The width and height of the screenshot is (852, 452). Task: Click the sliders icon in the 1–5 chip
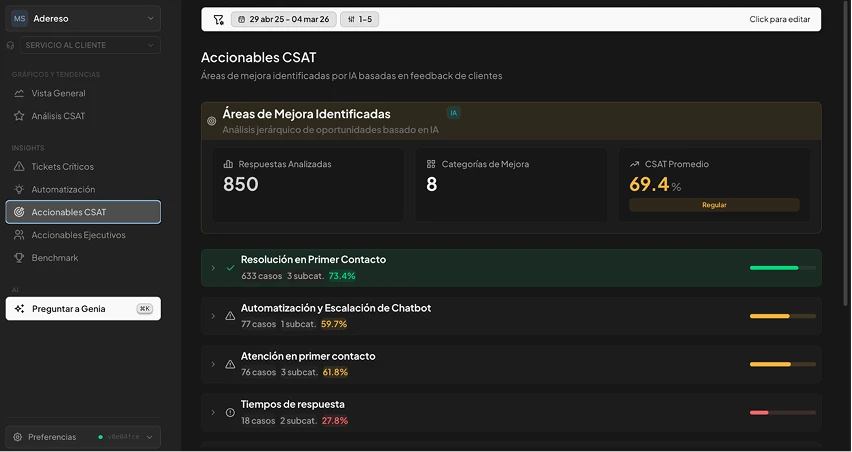351,20
